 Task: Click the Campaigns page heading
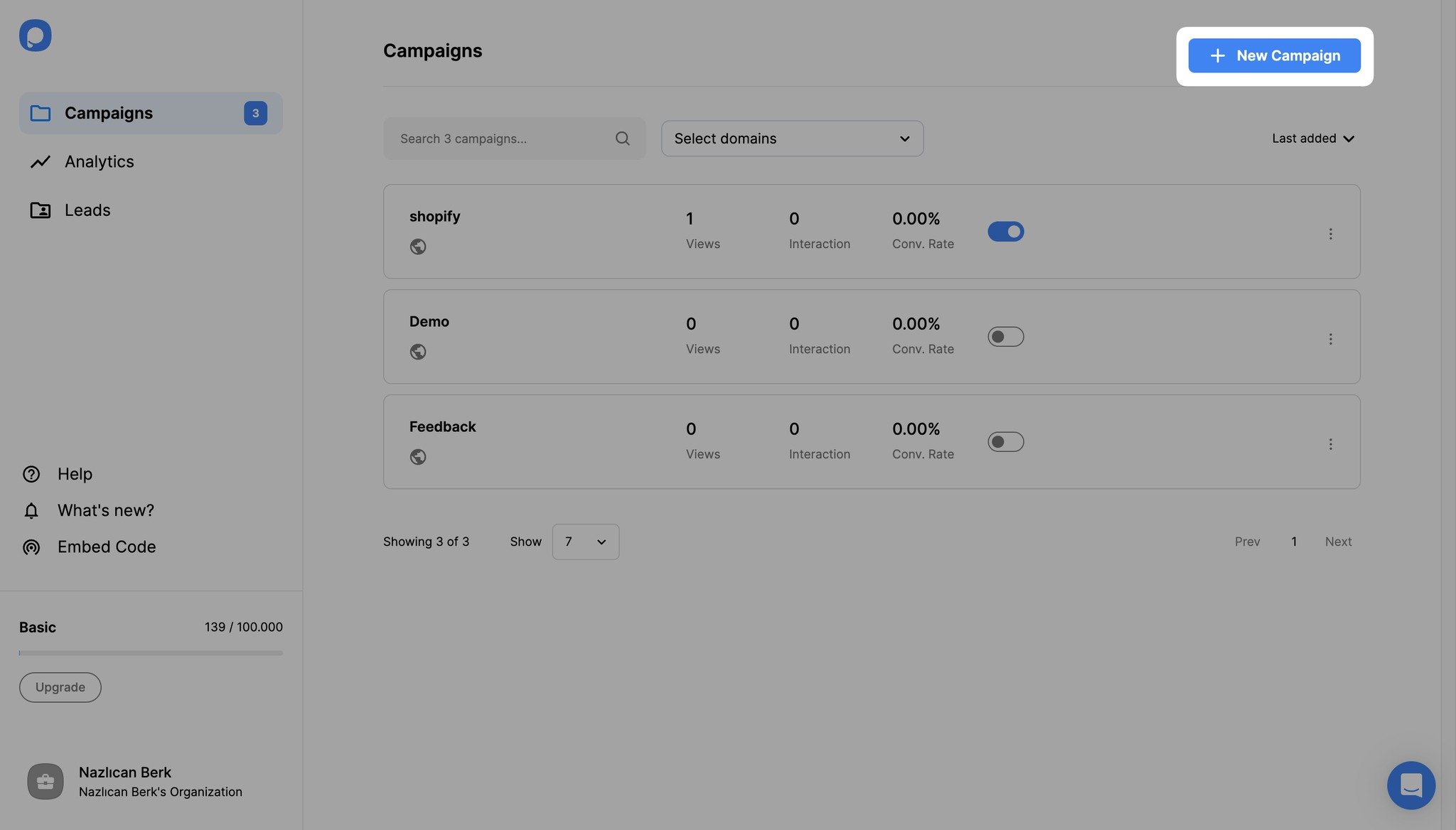coord(432,50)
